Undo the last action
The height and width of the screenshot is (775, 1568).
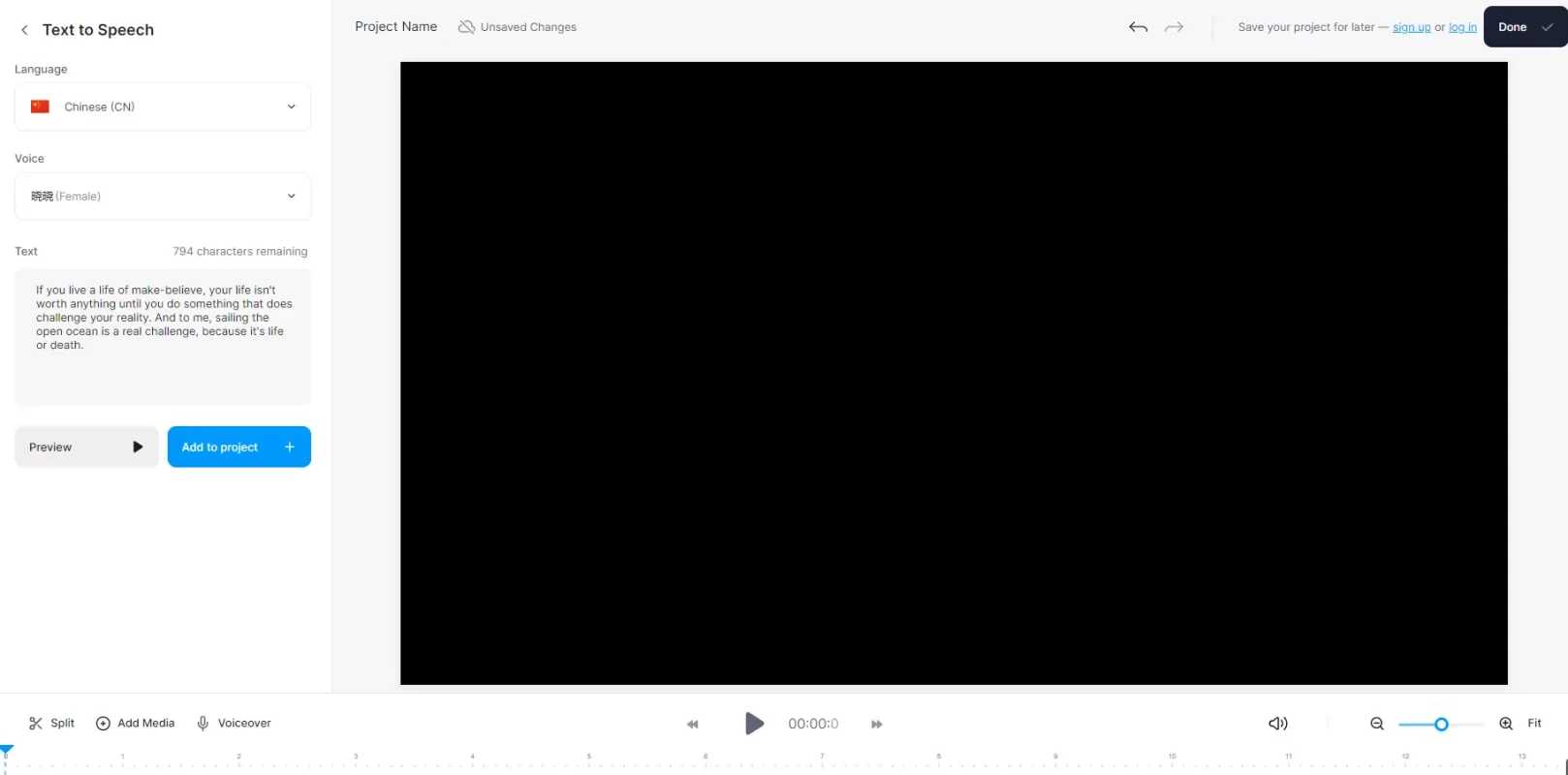(x=1138, y=27)
